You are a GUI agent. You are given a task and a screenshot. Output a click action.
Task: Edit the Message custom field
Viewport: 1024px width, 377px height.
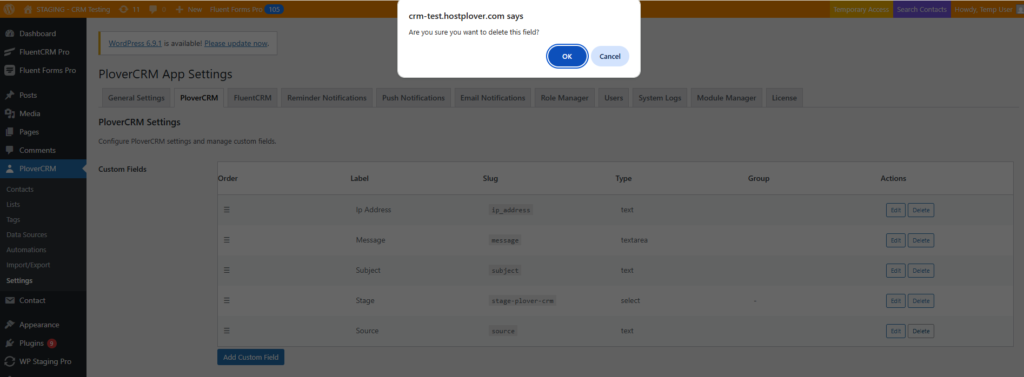[x=895, y=240]
